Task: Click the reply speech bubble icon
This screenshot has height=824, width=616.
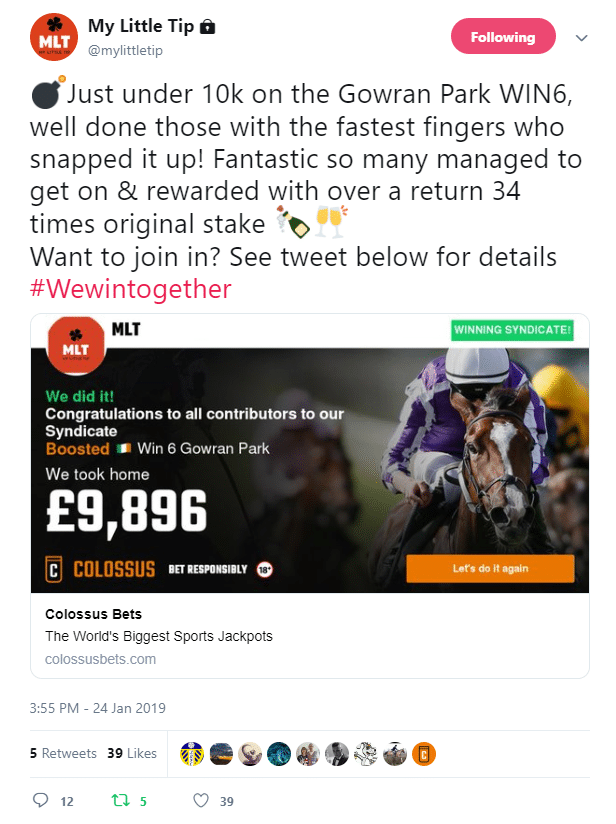Action: click(40, 800)
